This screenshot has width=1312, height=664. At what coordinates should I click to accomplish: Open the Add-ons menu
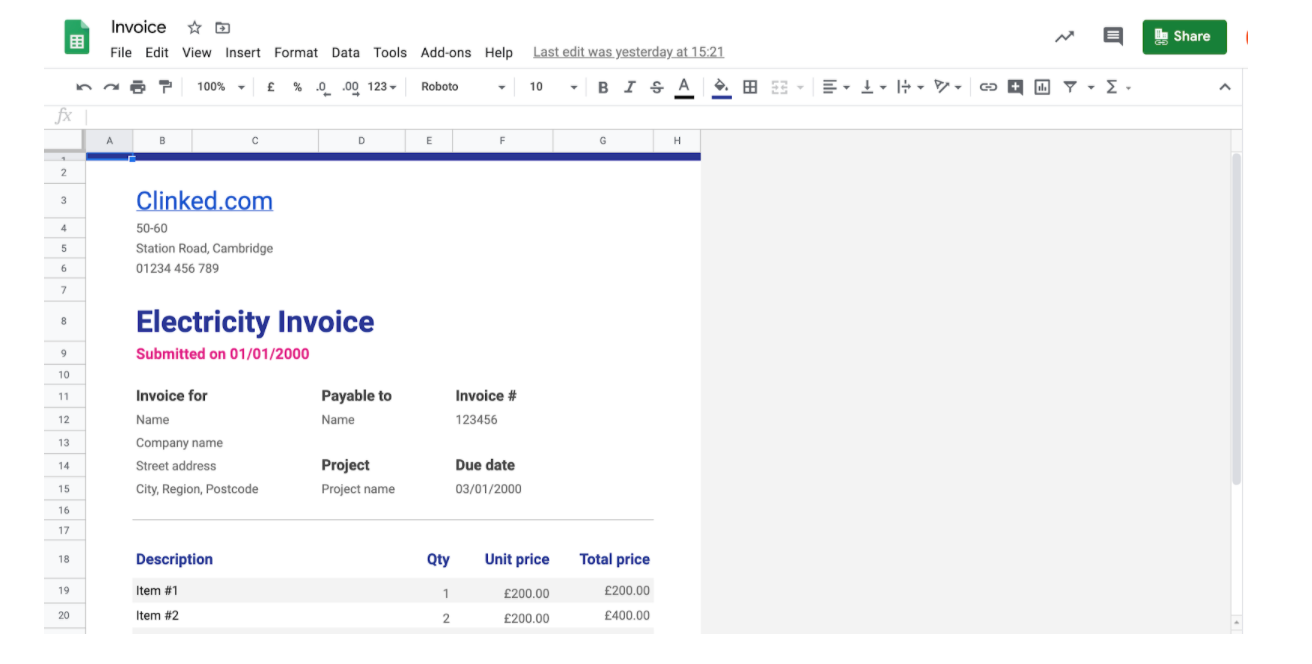point(446,52)
